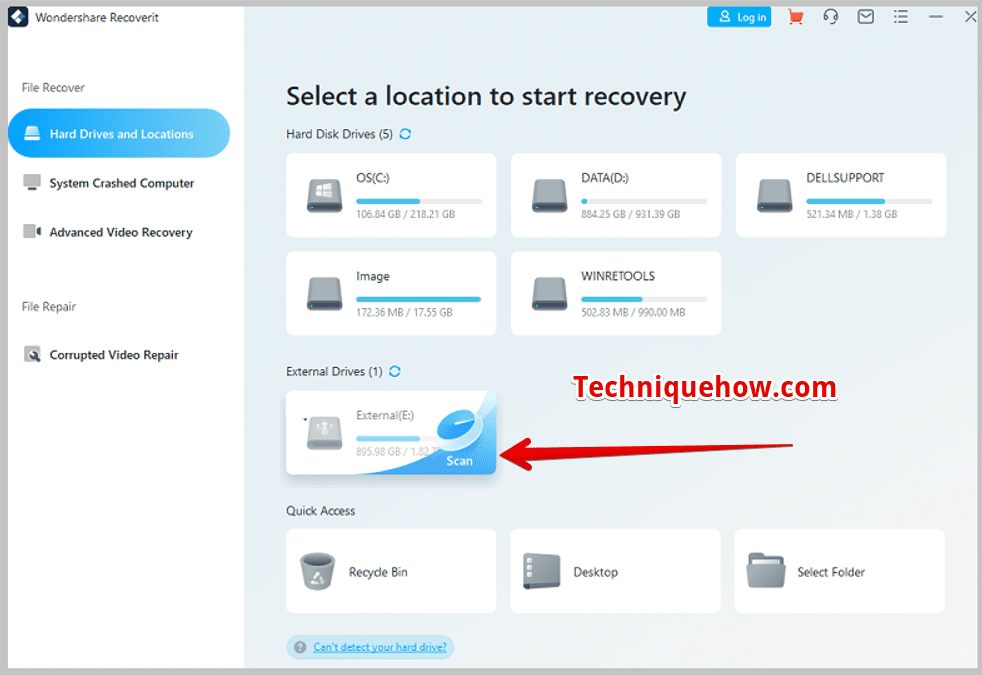982x675 pixels.
Task: Click the "OS(C:)" drive name
Action: pyautogui.click(x=373, y=178)
